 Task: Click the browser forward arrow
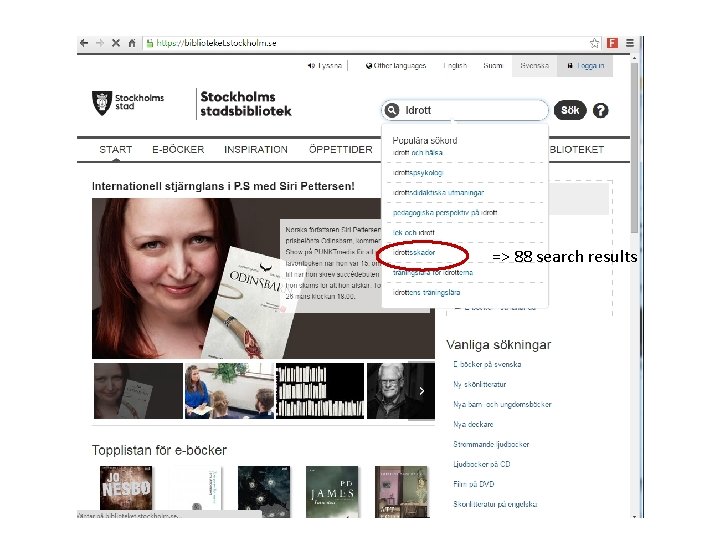click(100, 43)
